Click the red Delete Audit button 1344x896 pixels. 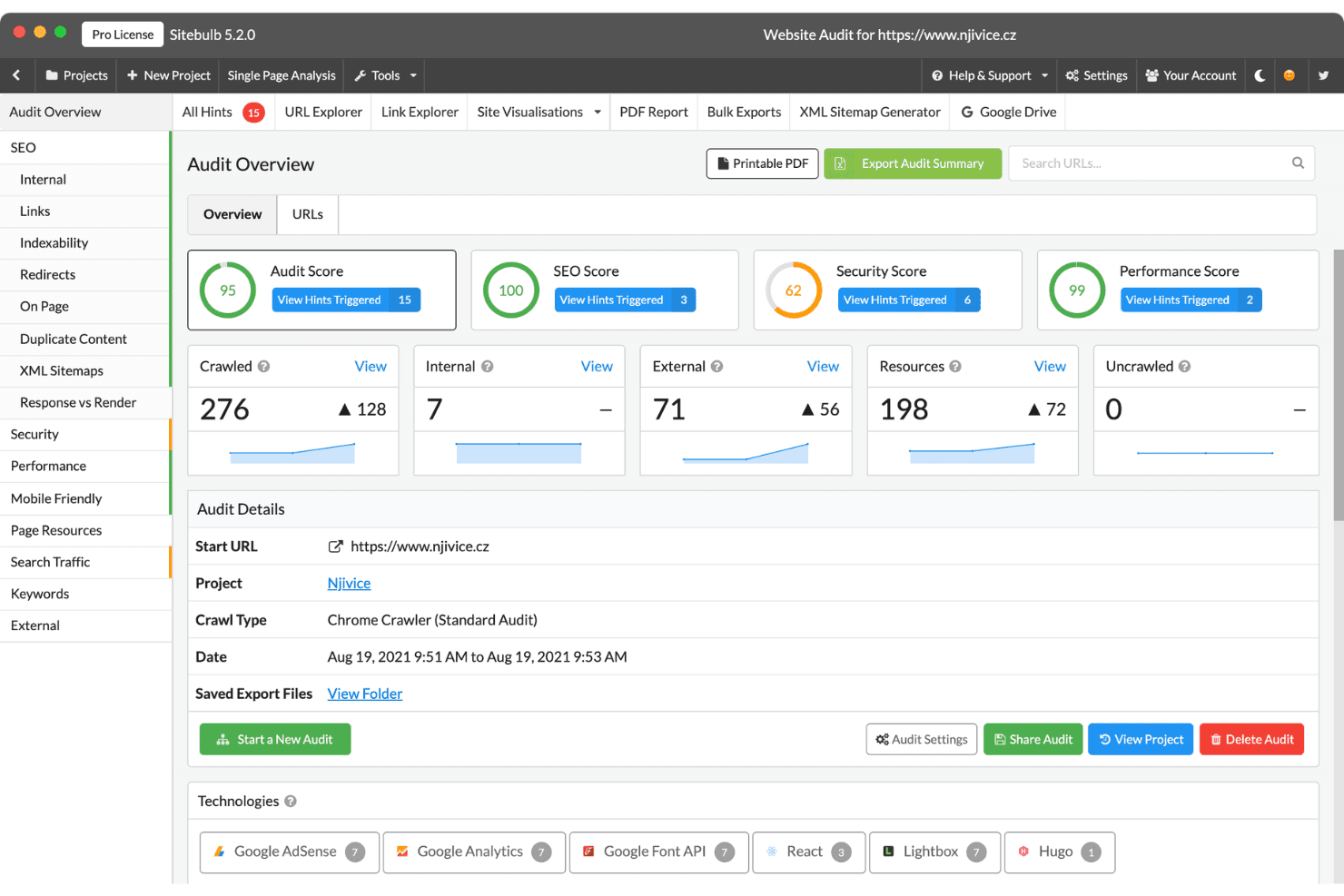click(1251, 740)
